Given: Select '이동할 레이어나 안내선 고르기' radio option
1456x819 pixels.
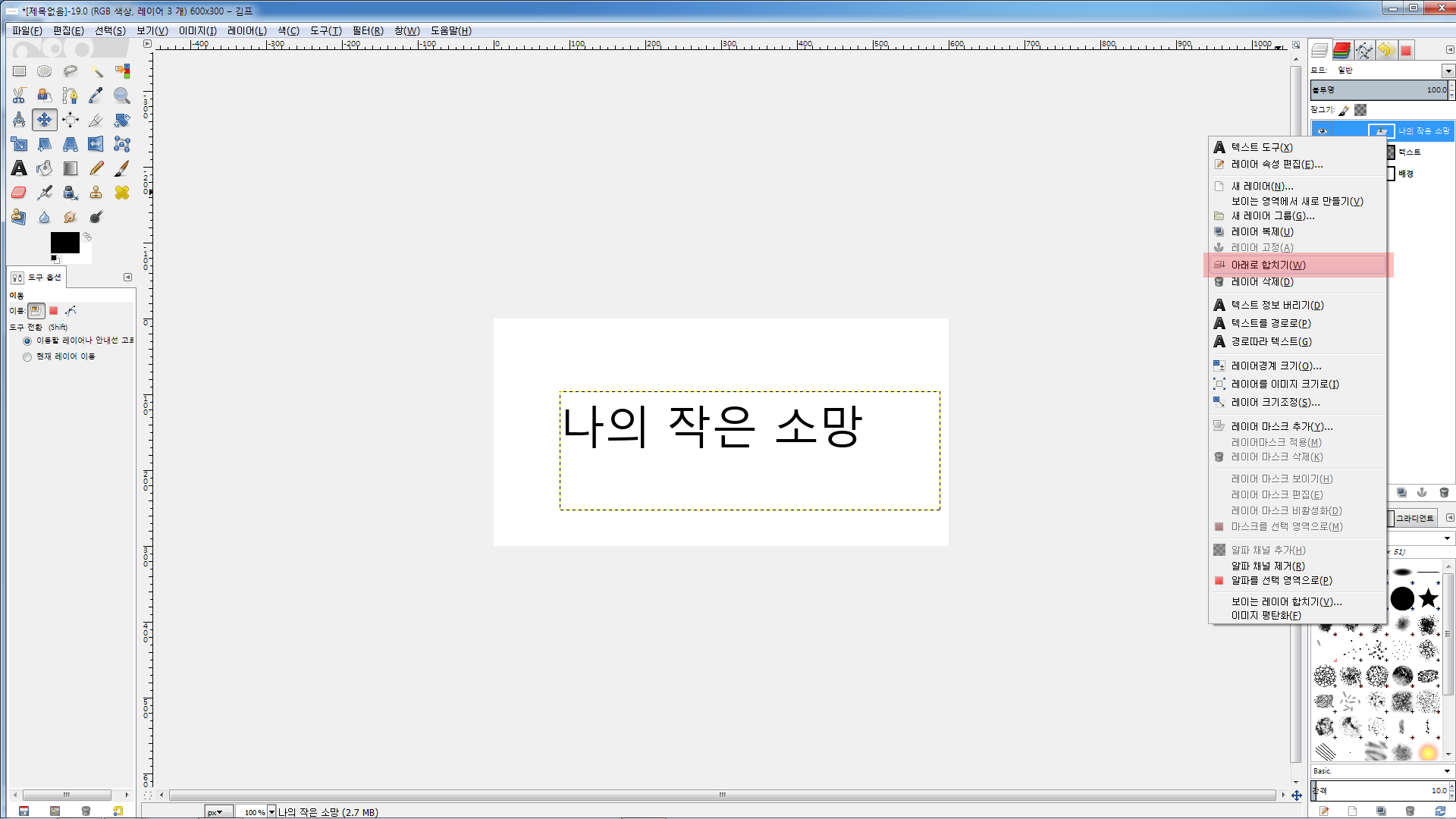Looking at the screenshot, I should click(27, 341).
